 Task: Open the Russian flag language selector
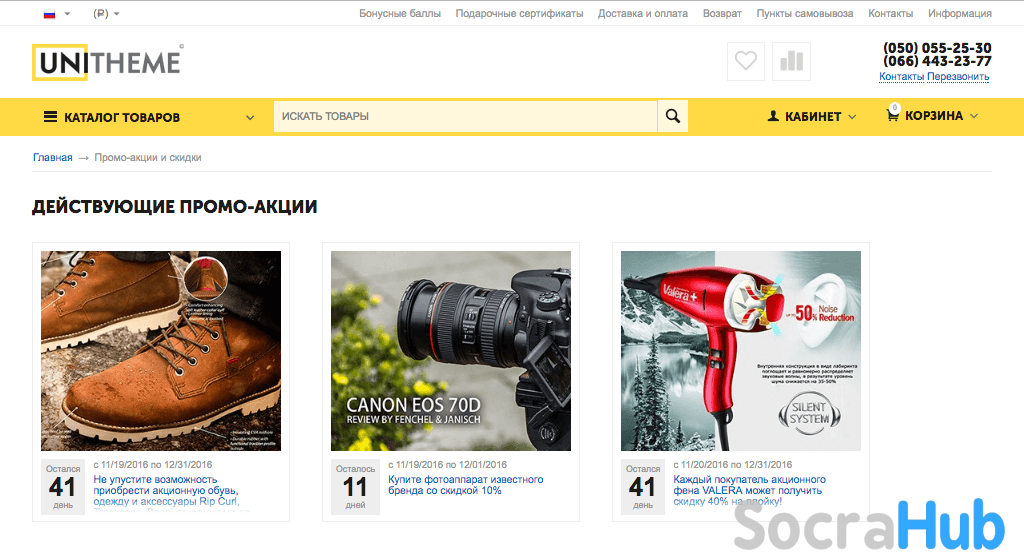[57, 14]
